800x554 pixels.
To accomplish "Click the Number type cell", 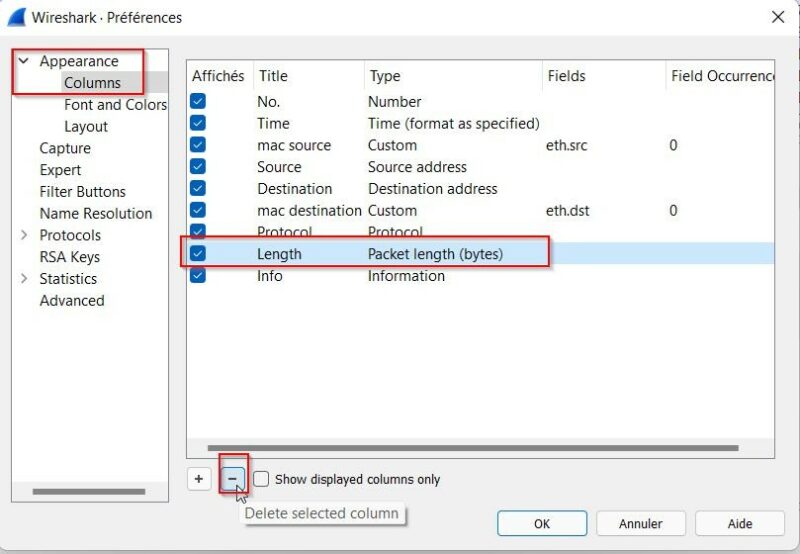I will 394,102.
